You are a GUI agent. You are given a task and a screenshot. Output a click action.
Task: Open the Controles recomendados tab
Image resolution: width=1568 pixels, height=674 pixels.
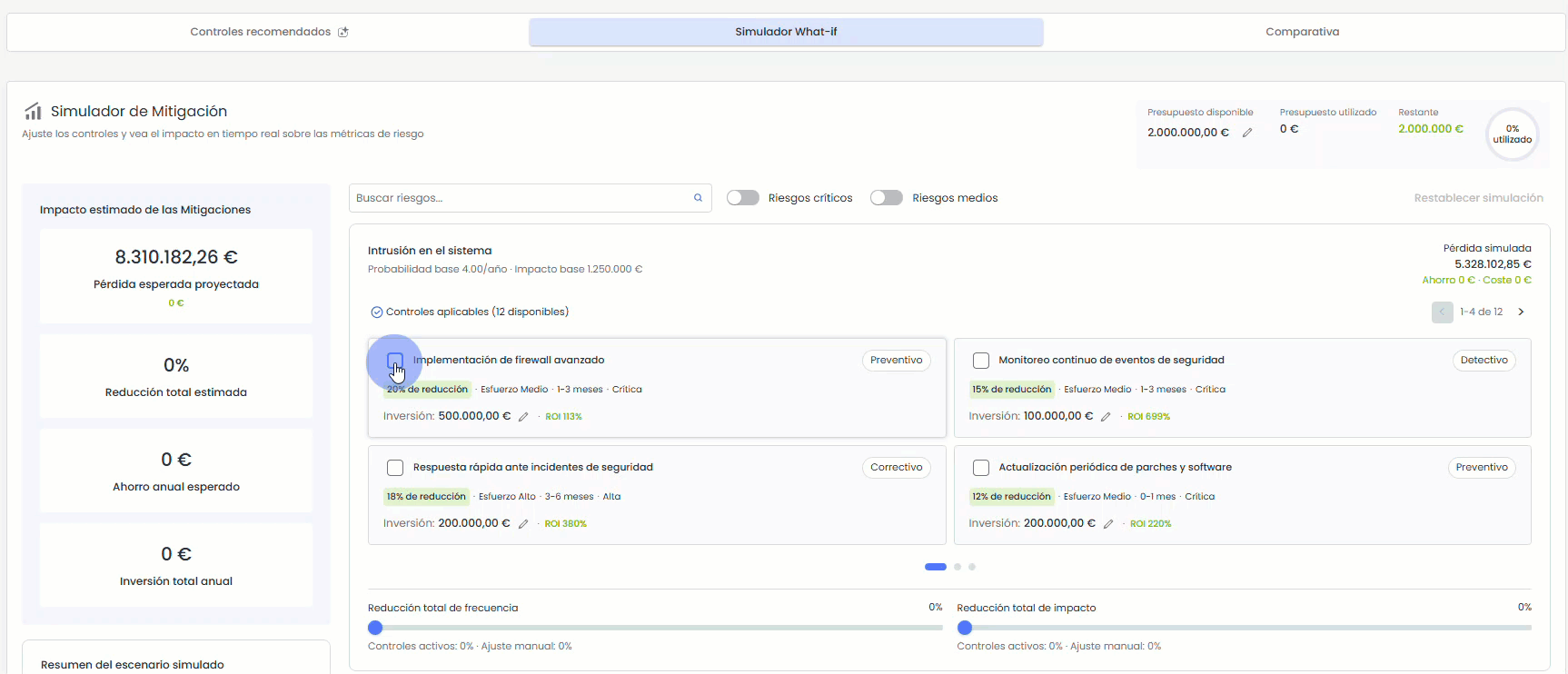coord(269,32)
